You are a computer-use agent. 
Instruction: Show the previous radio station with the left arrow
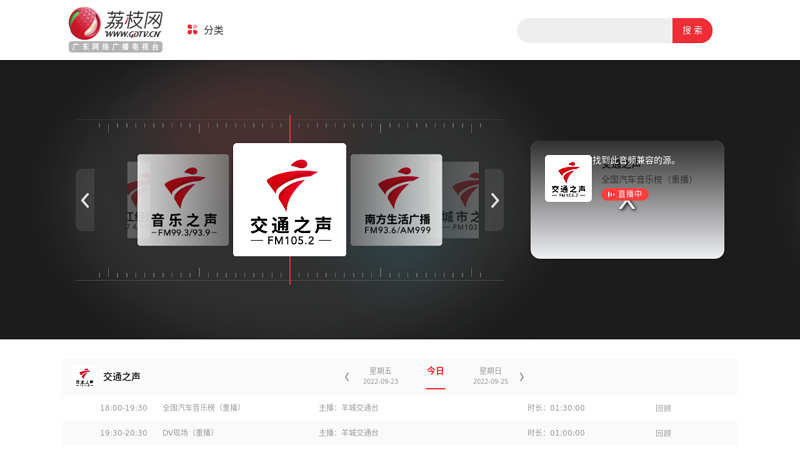pyautogui.click(x=85, y=200)
